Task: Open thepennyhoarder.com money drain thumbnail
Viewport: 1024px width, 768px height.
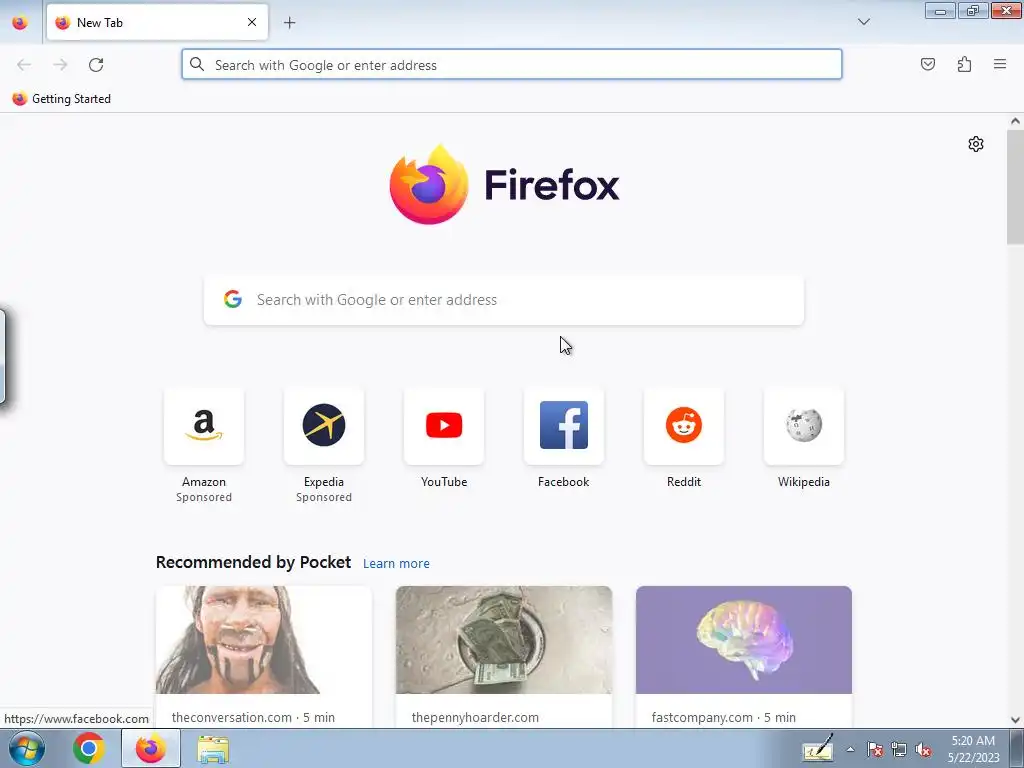Action: click(504, 640)
